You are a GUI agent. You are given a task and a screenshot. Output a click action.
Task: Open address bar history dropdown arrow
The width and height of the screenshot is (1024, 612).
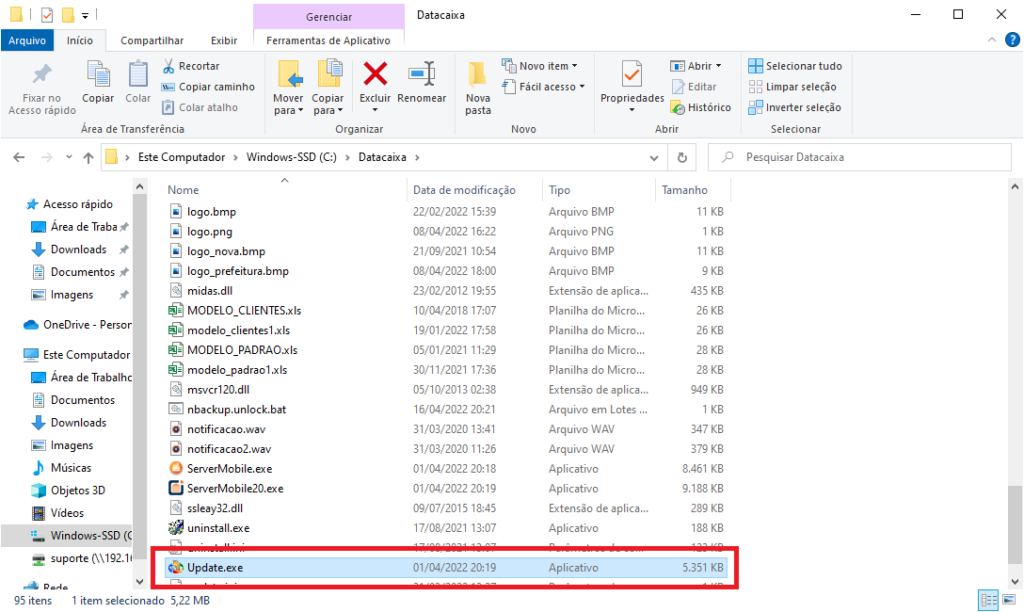click(653, 157)
